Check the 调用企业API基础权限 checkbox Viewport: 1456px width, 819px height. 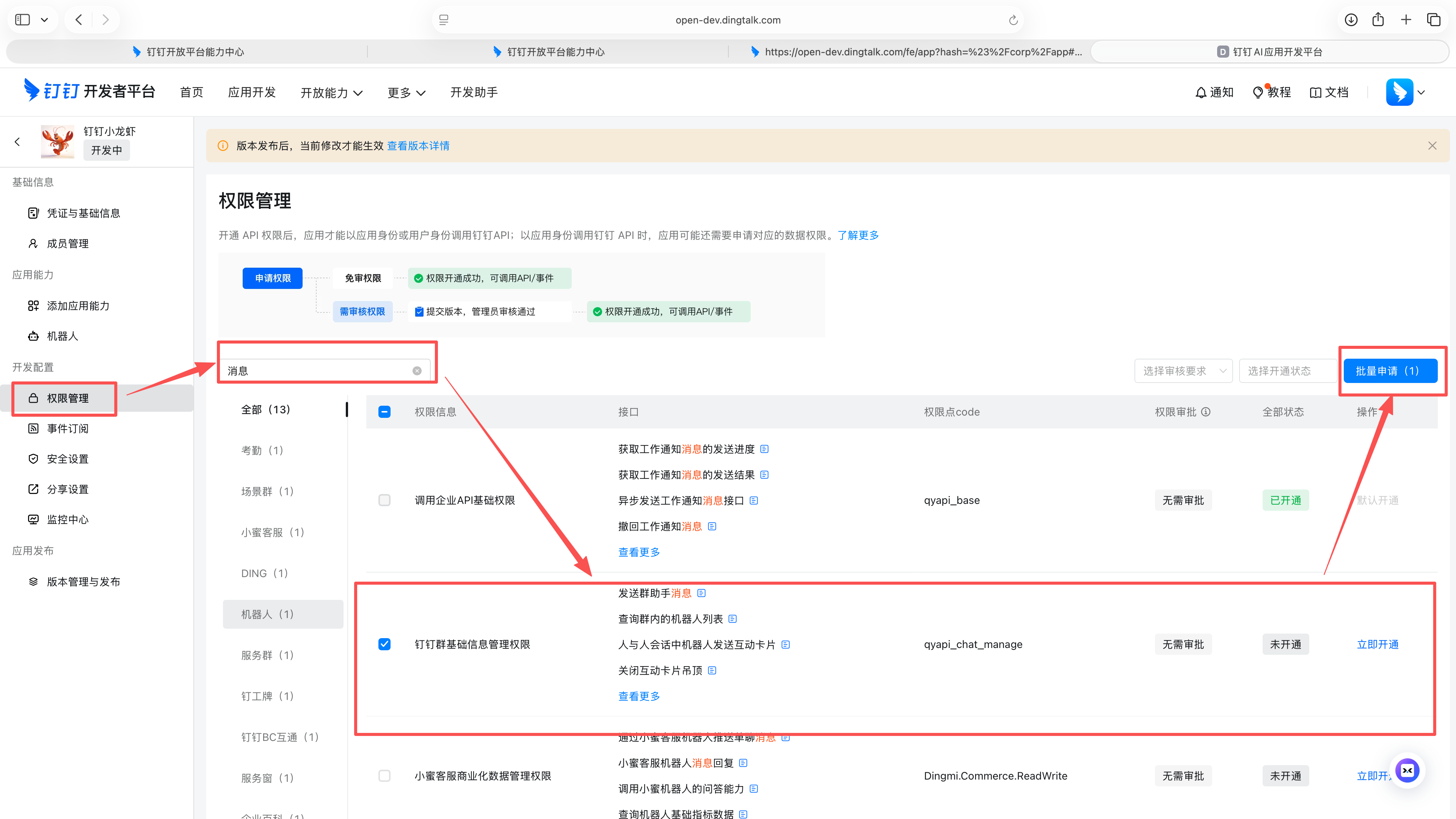coord(384,500)
